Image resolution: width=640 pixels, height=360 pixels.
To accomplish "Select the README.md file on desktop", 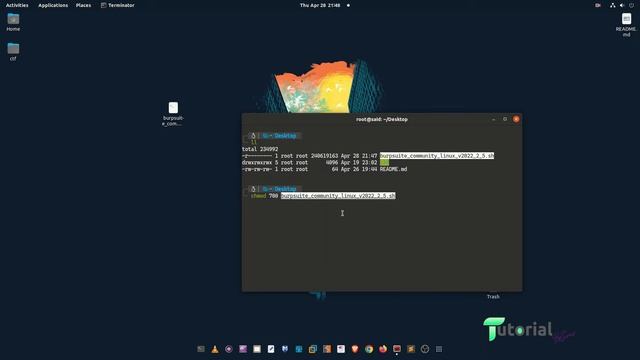I will (626, 24).
